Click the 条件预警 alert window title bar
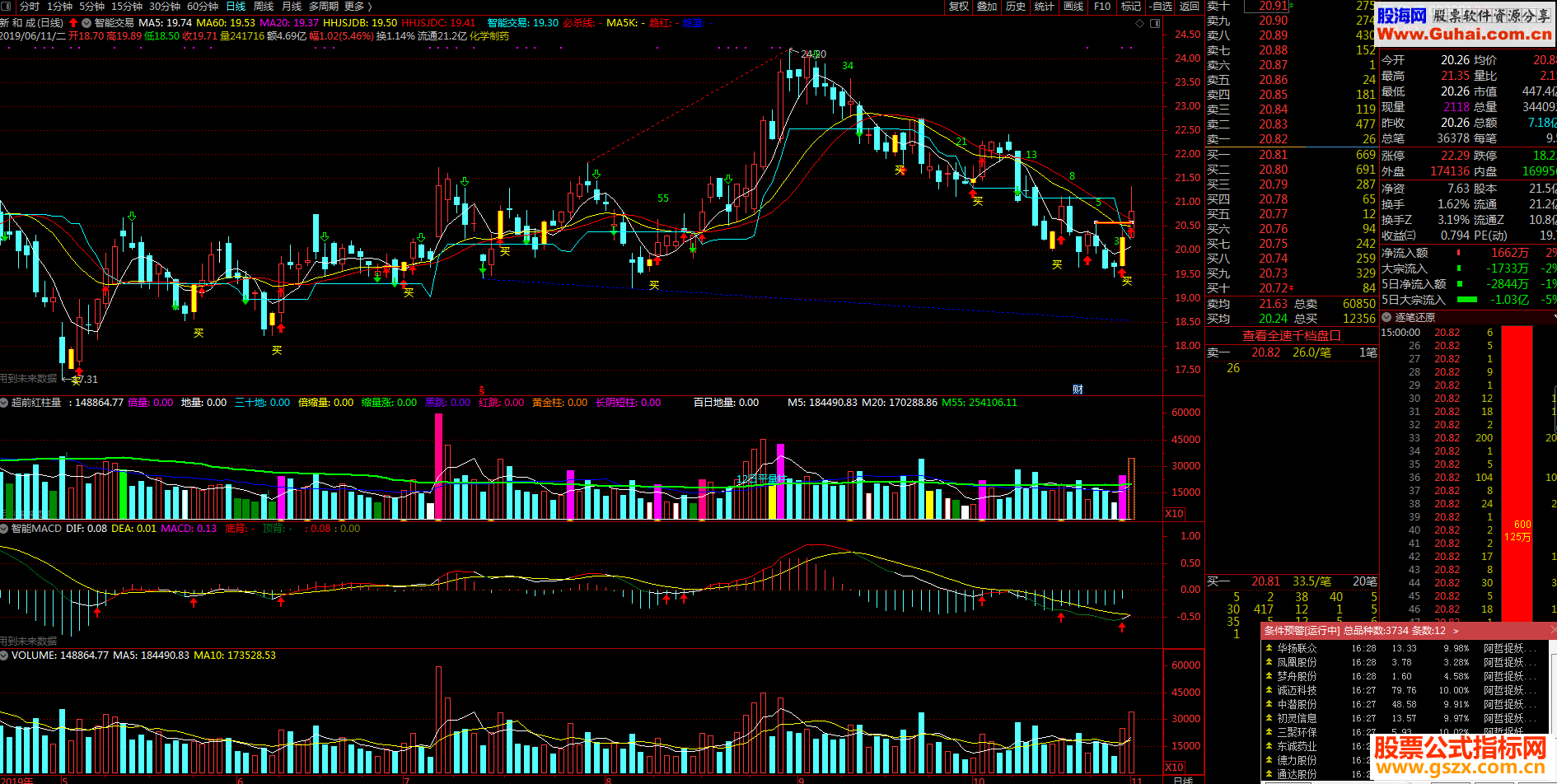Viewport: 1557px width, 784px height. 1407,630
